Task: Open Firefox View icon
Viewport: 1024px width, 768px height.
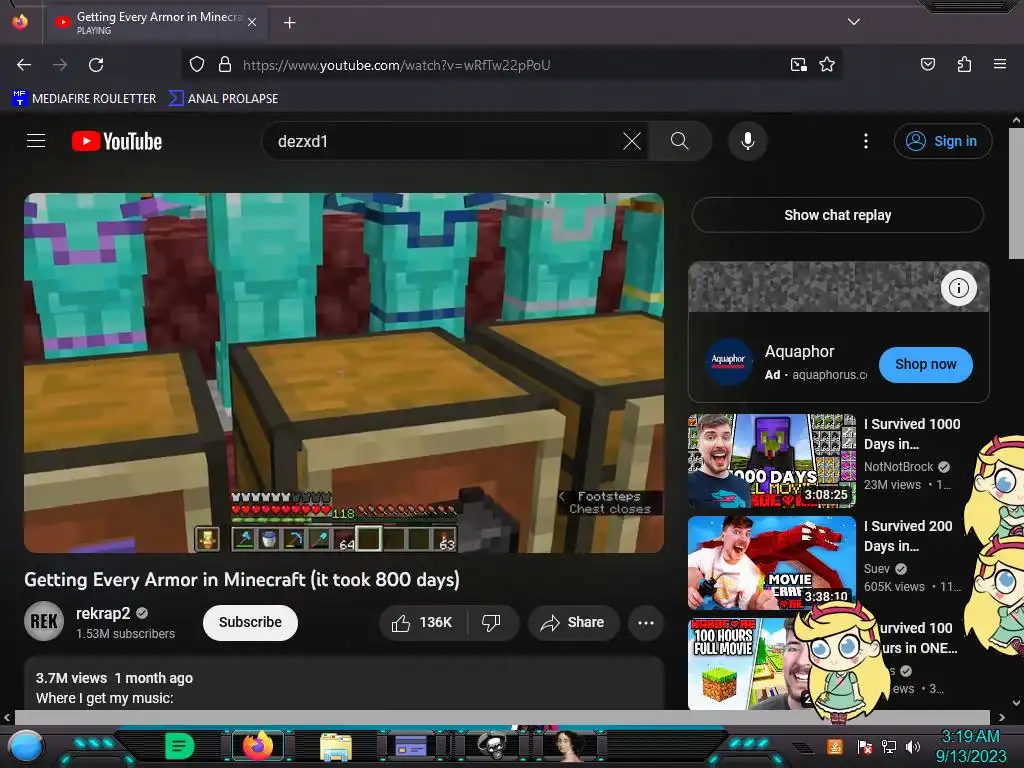Action: (x=20, y=22)
